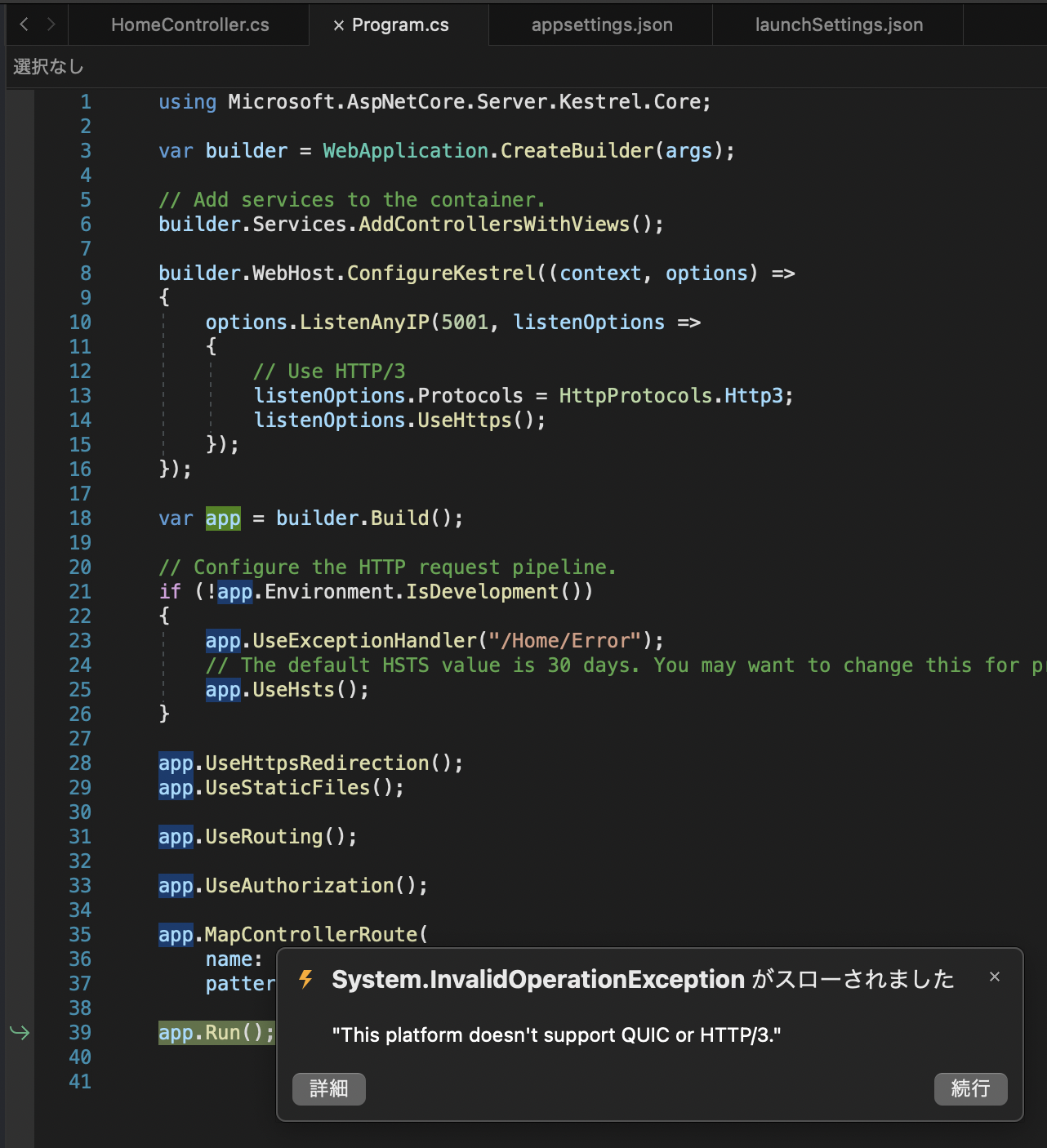Screen dimensions: 1047x1148
Task: Navigate forward with the right chevron arrow
Action: coord(51,24)
